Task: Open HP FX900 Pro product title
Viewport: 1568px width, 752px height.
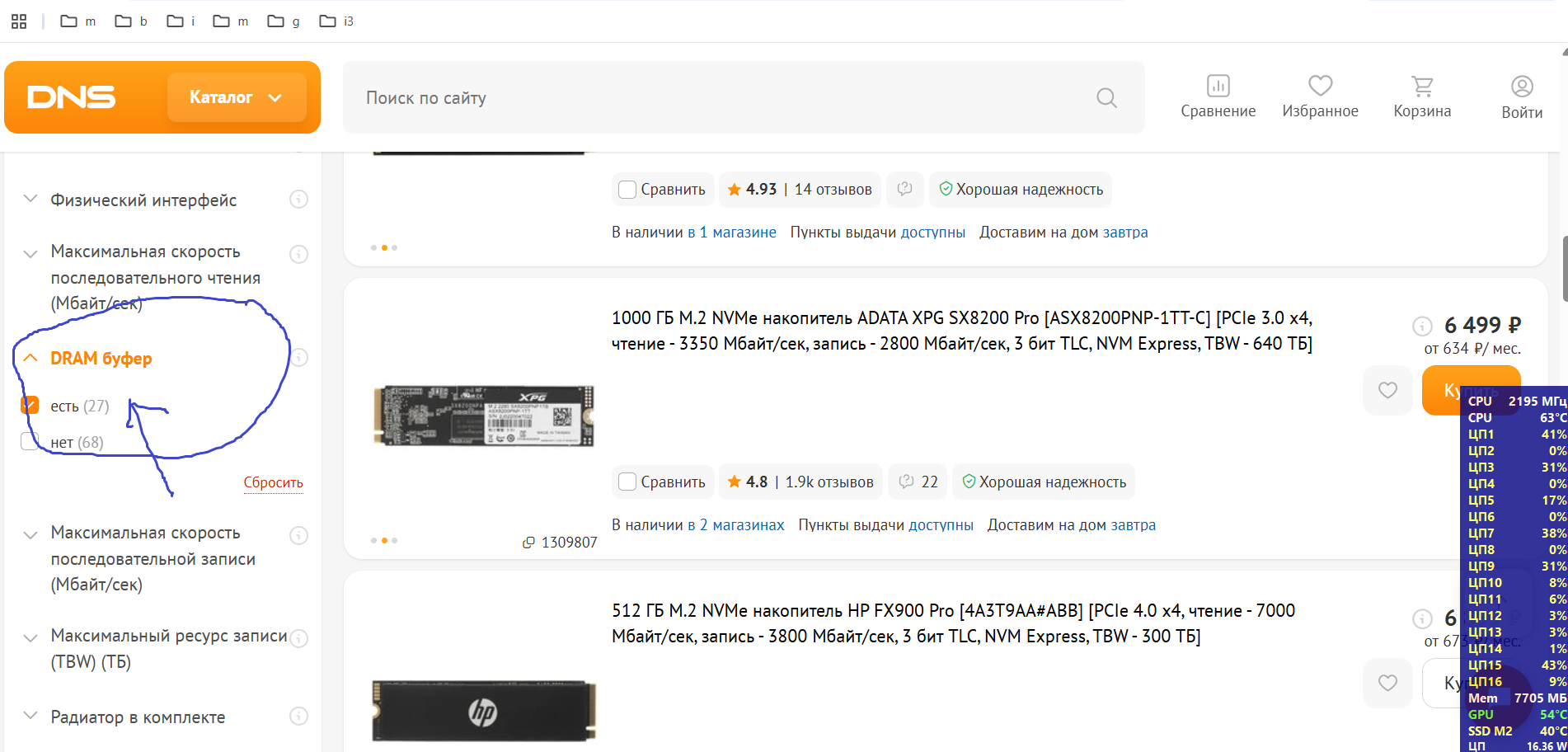Action: tap(954, 623)
